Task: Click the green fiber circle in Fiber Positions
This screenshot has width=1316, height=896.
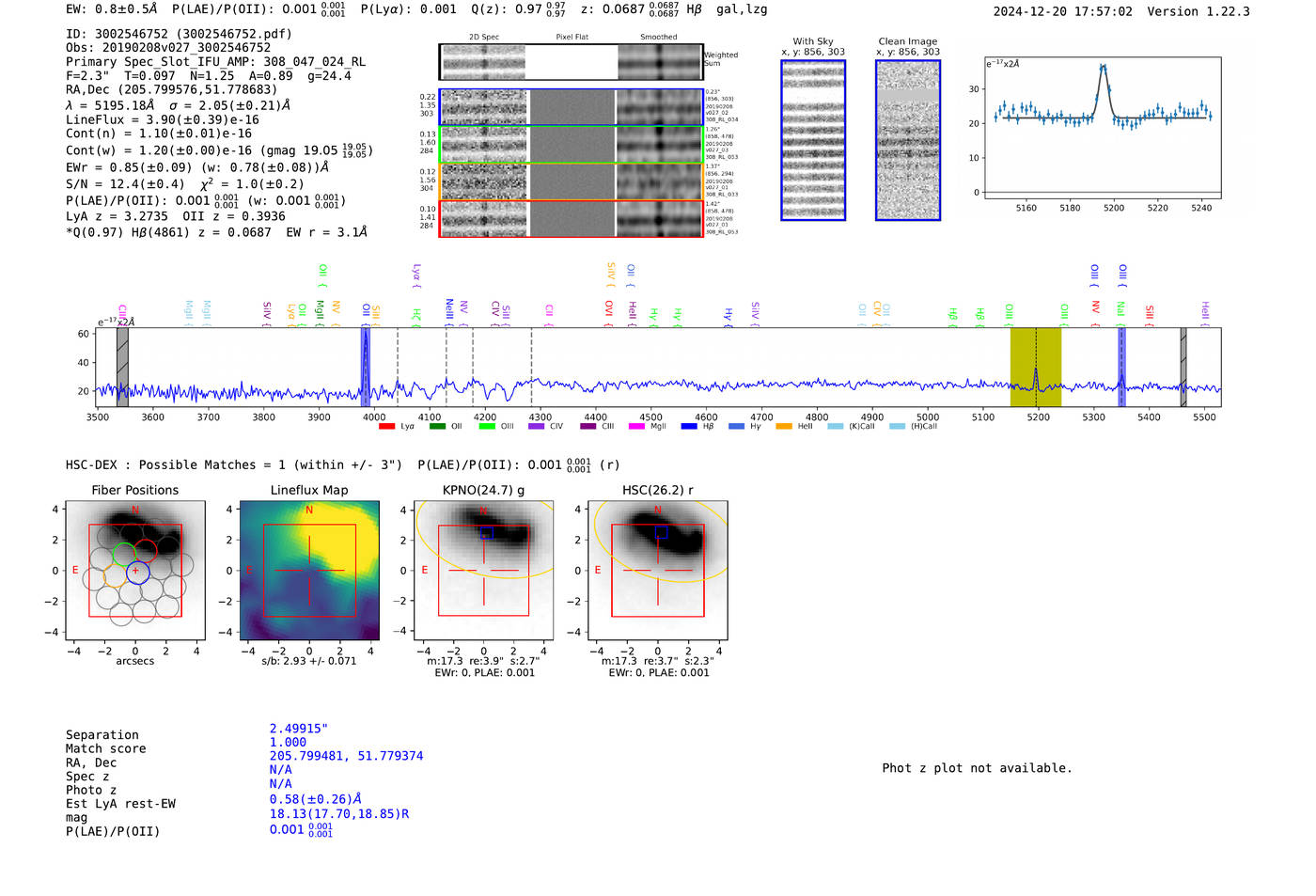Action: coord(124,554)
